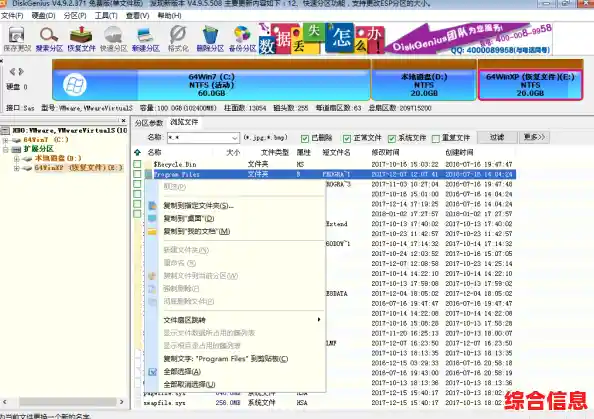Screen dimensions: 594x419
Task: Open the 文件(F) menu
Action: 12,16
